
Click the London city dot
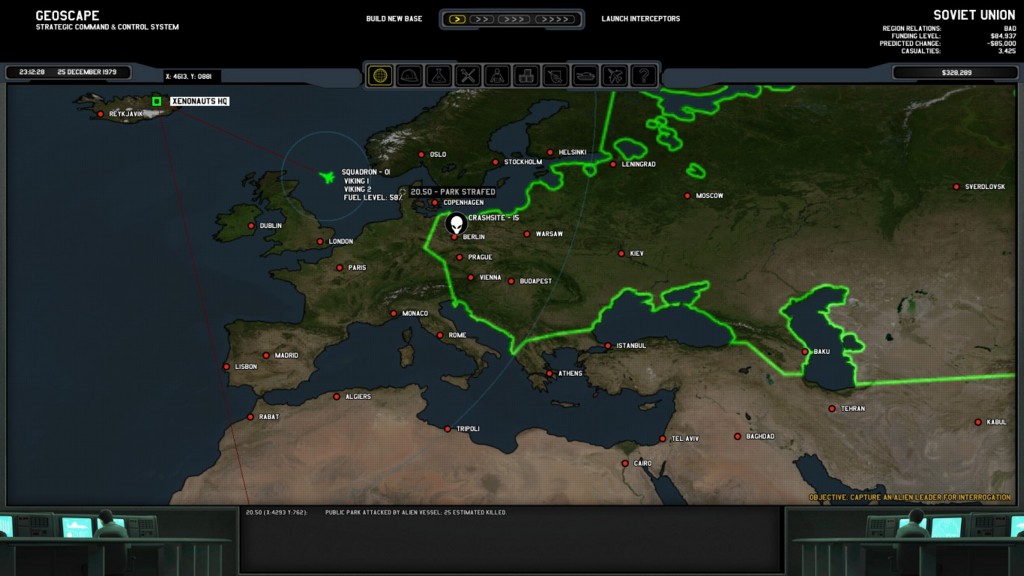(x=320, y=242)
